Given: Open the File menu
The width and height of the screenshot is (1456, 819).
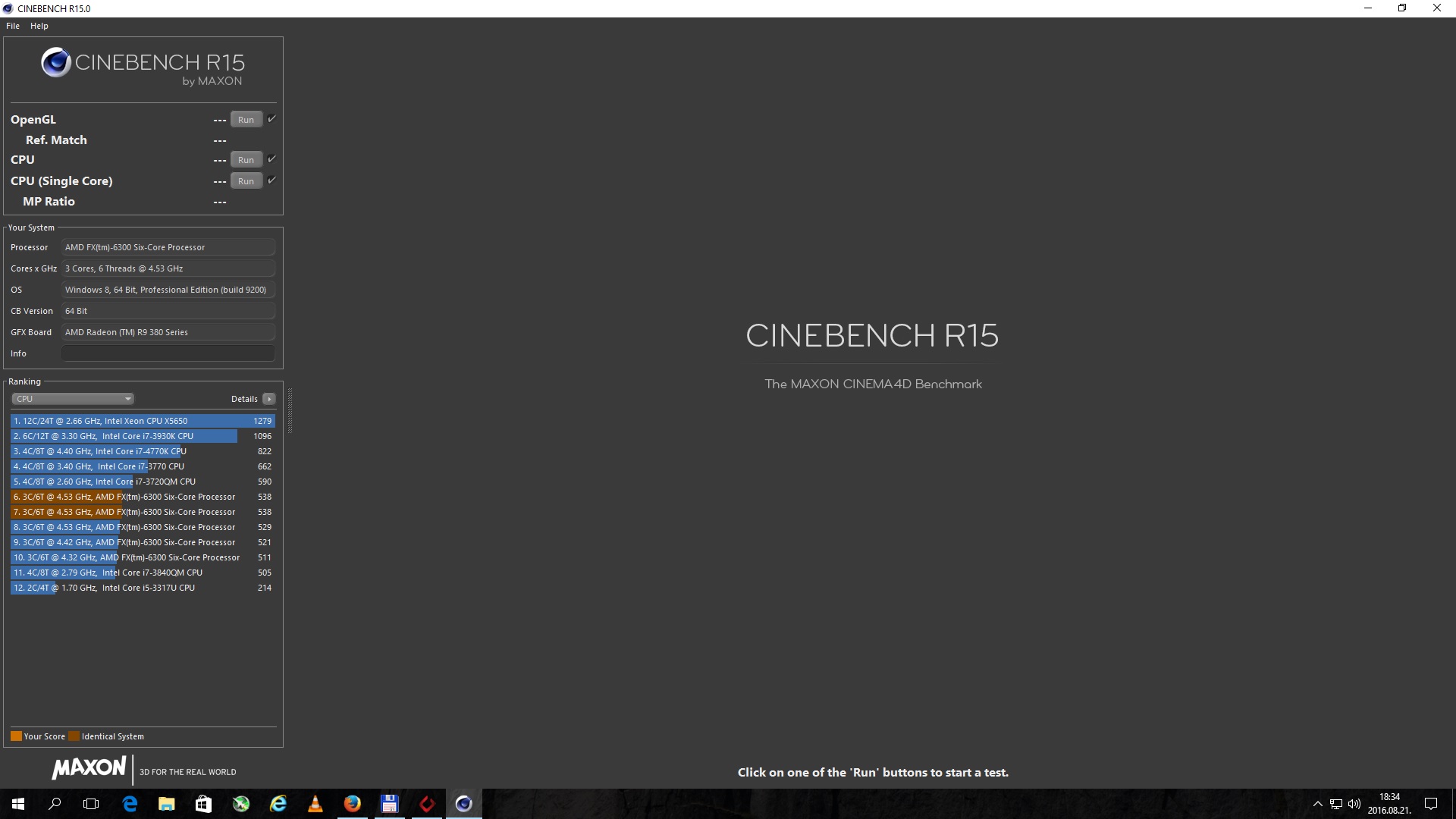Looking at the screenshot, I should [x=13, y=26].
